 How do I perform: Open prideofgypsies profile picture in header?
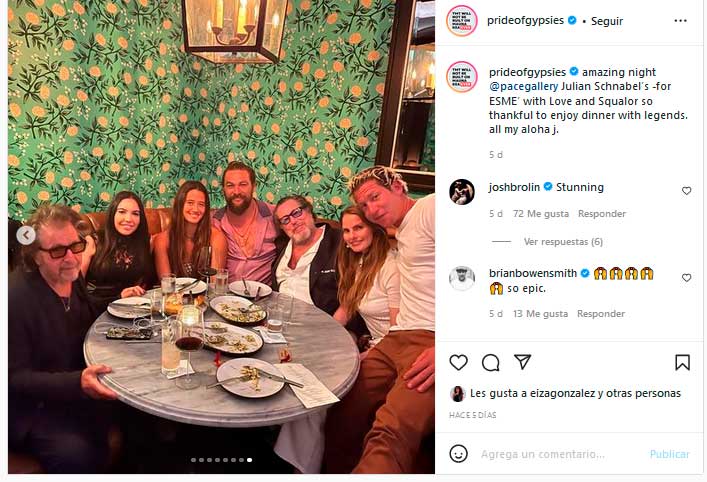[x=461, y=20]
